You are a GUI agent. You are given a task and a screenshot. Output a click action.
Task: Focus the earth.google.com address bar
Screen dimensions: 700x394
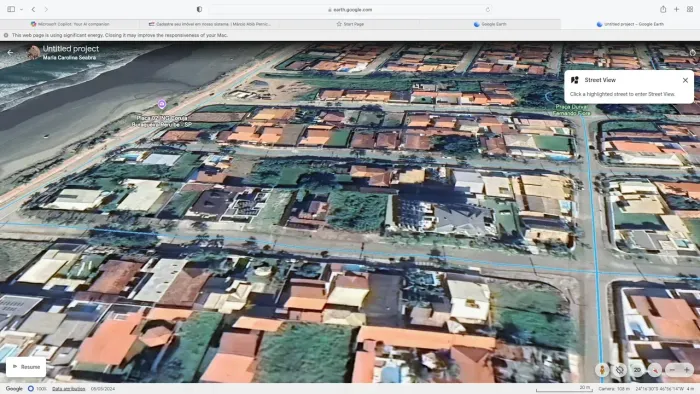(350, 9)
